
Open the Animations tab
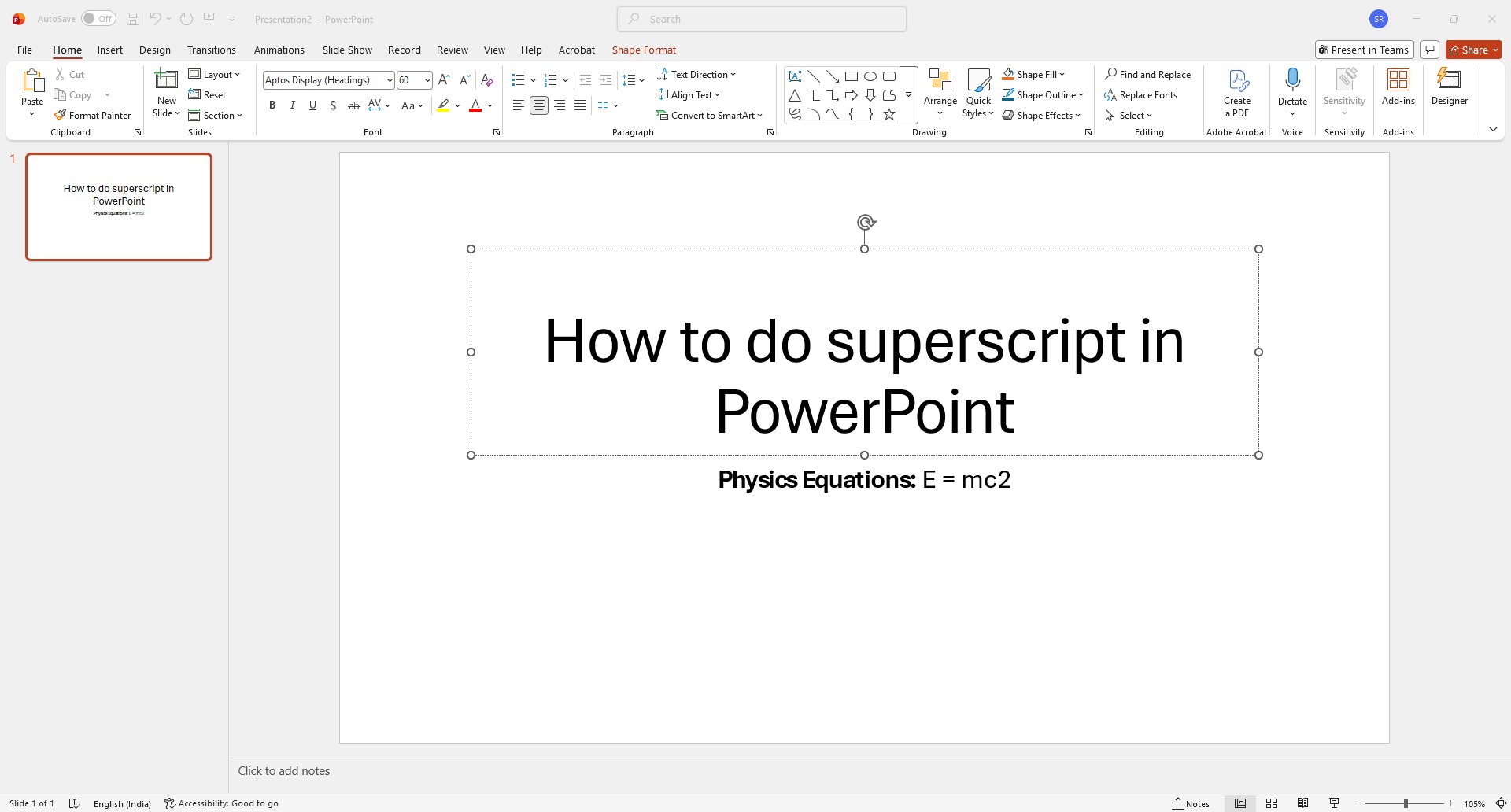tap(279, 50)
